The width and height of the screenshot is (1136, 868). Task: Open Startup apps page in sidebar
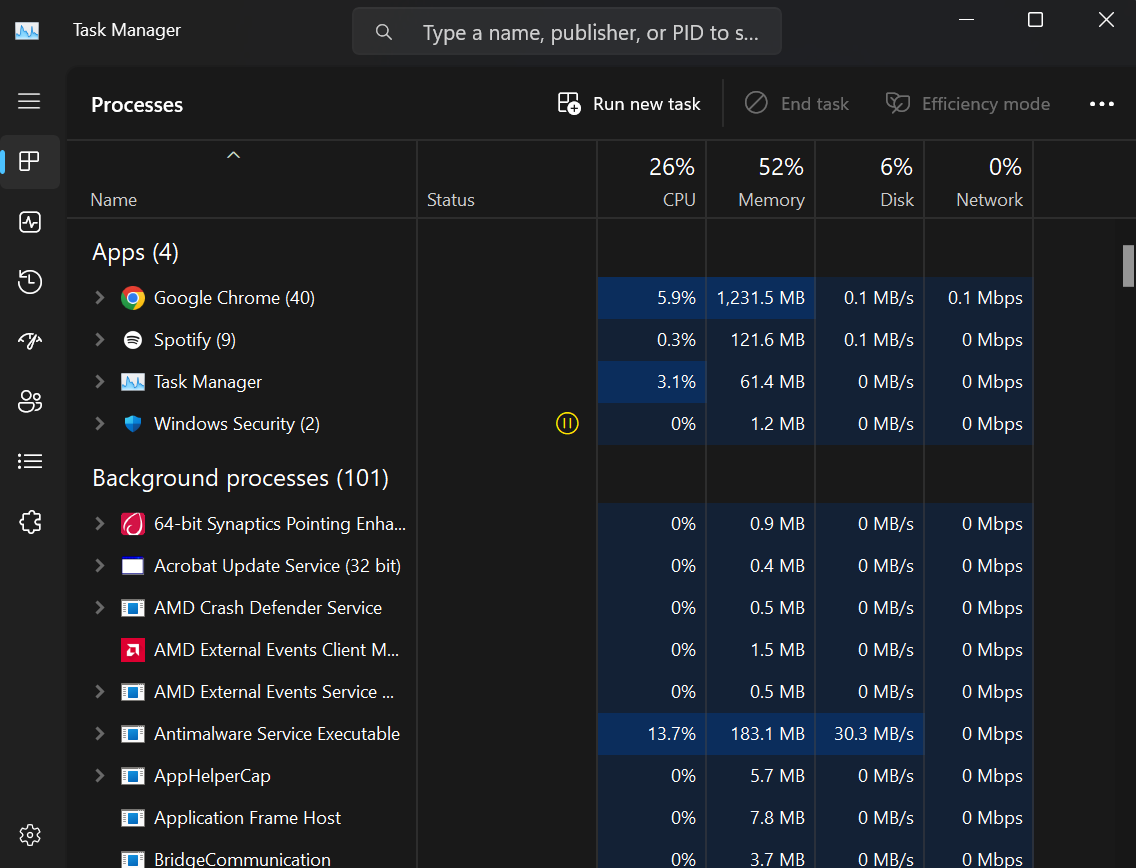[30, 342]
